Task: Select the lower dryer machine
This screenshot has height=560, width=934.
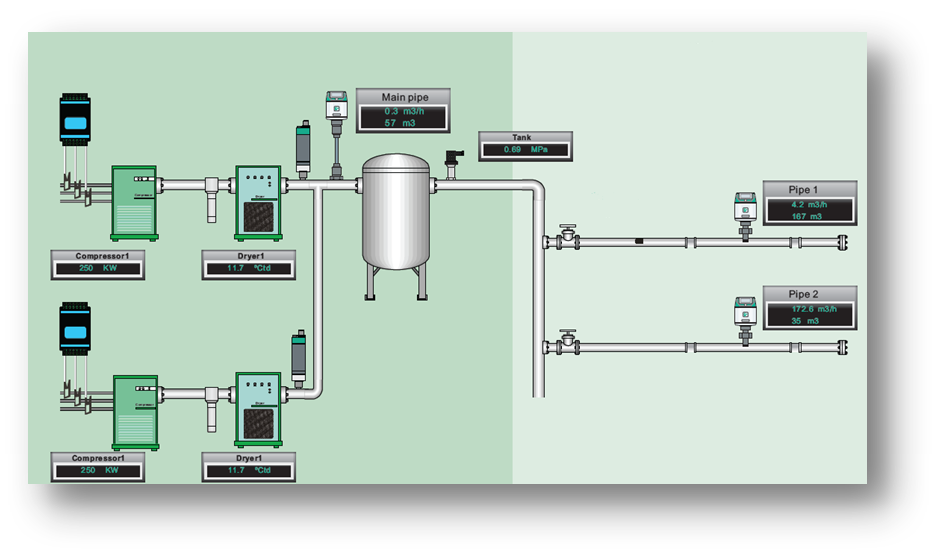Action: coord(258,410)
